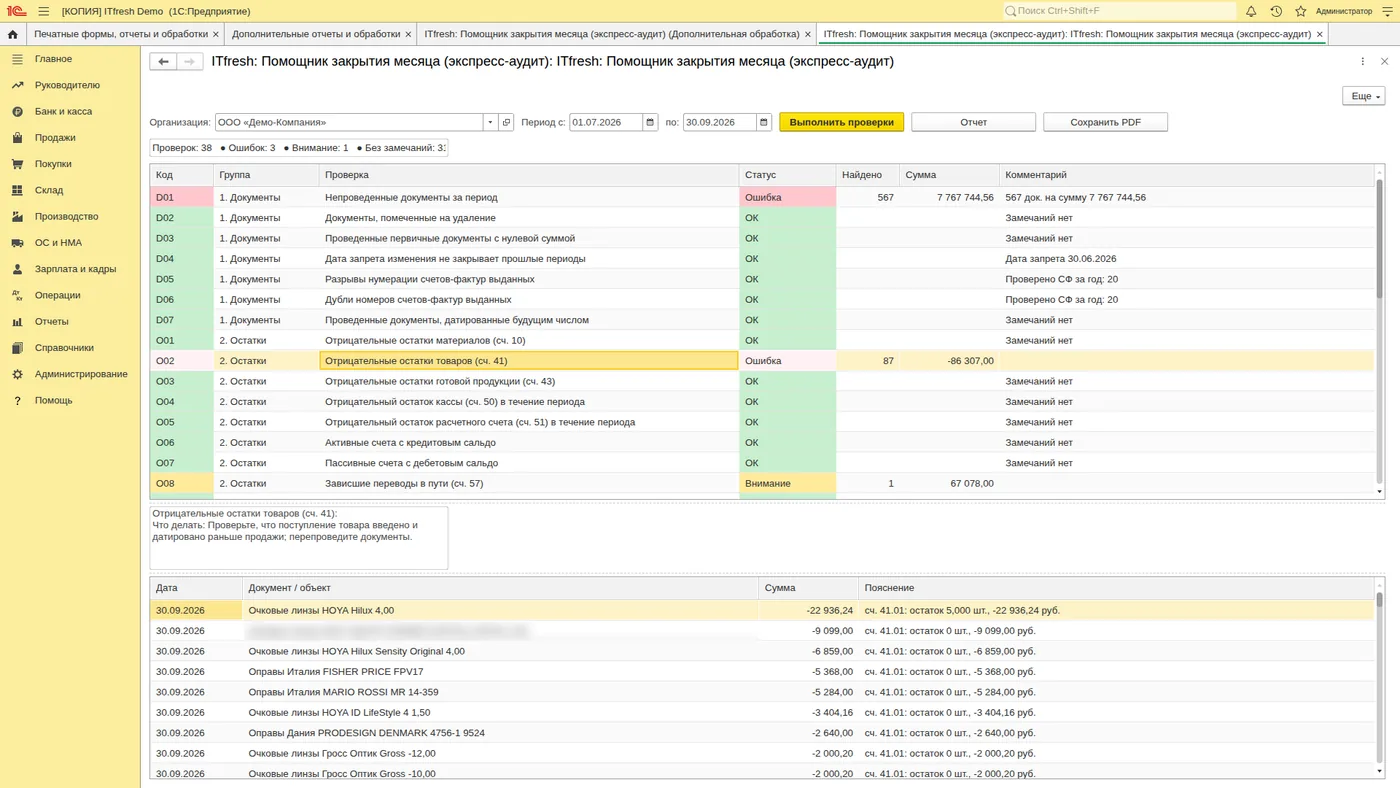Screen dimensions: 1400x788
Task: Select the row Зависшие переводы в пути (сч. 57)
Action: 762,483
